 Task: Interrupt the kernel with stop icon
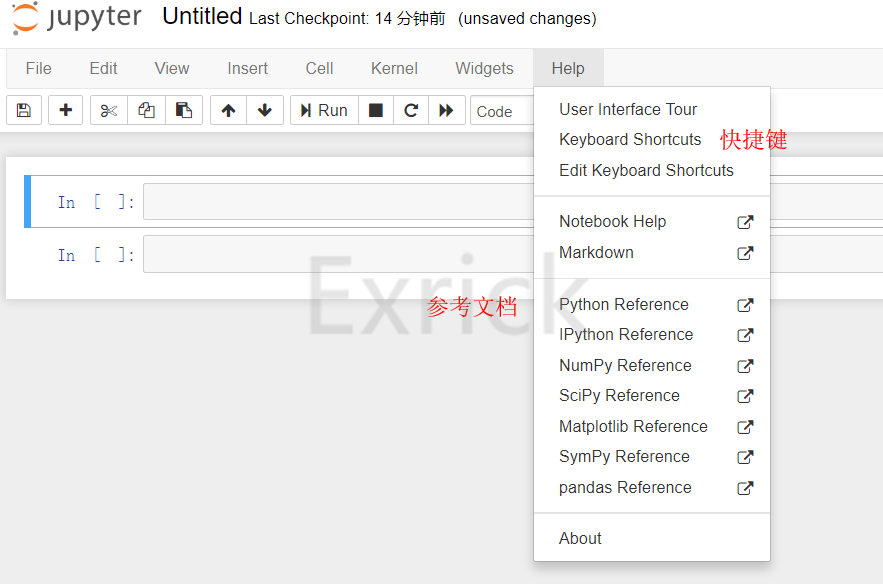[376, 110]
